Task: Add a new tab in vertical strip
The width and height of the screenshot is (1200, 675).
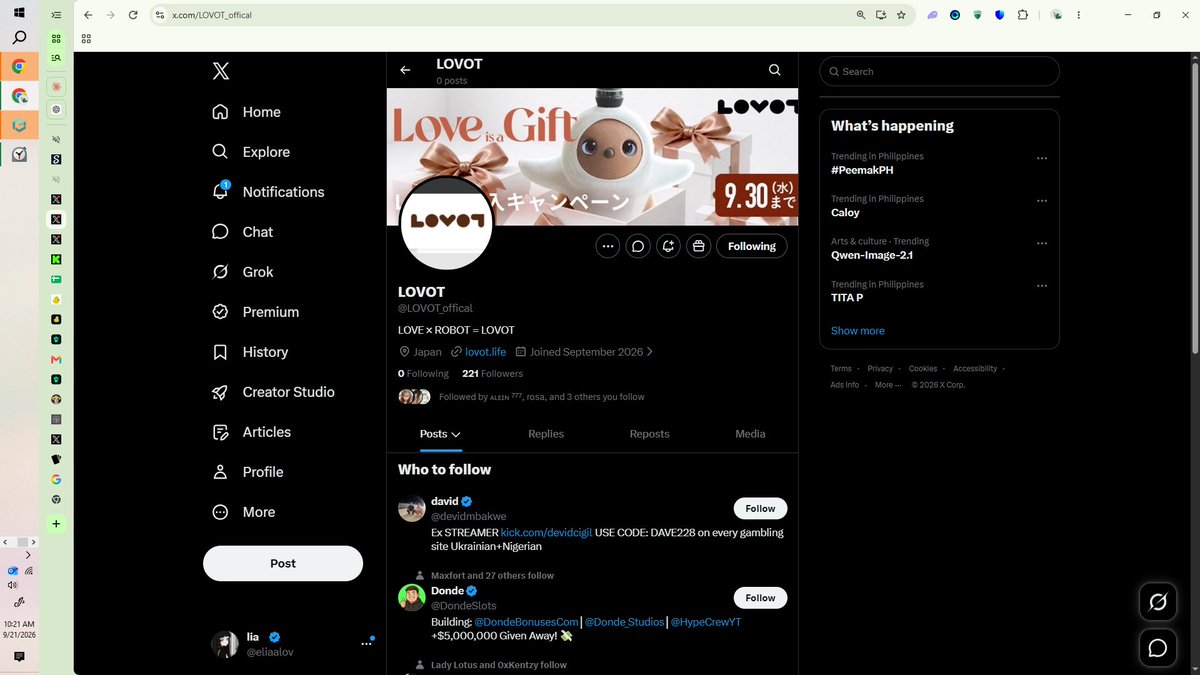Action: [56, 524]
